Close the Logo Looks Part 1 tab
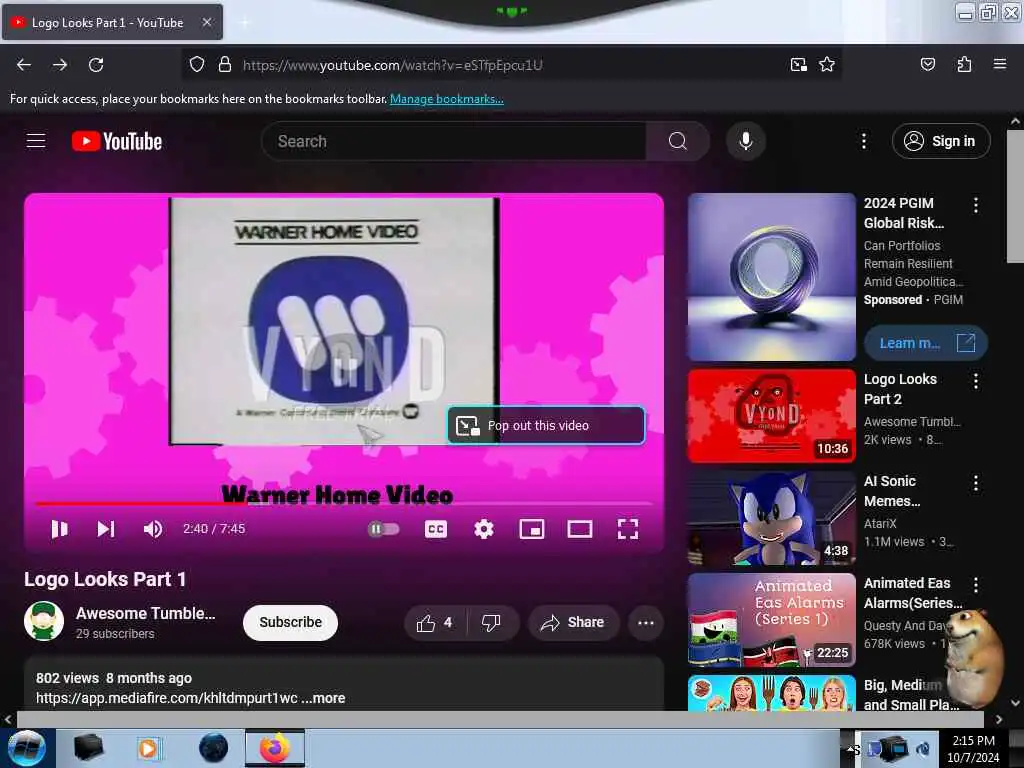 (206, 22)
